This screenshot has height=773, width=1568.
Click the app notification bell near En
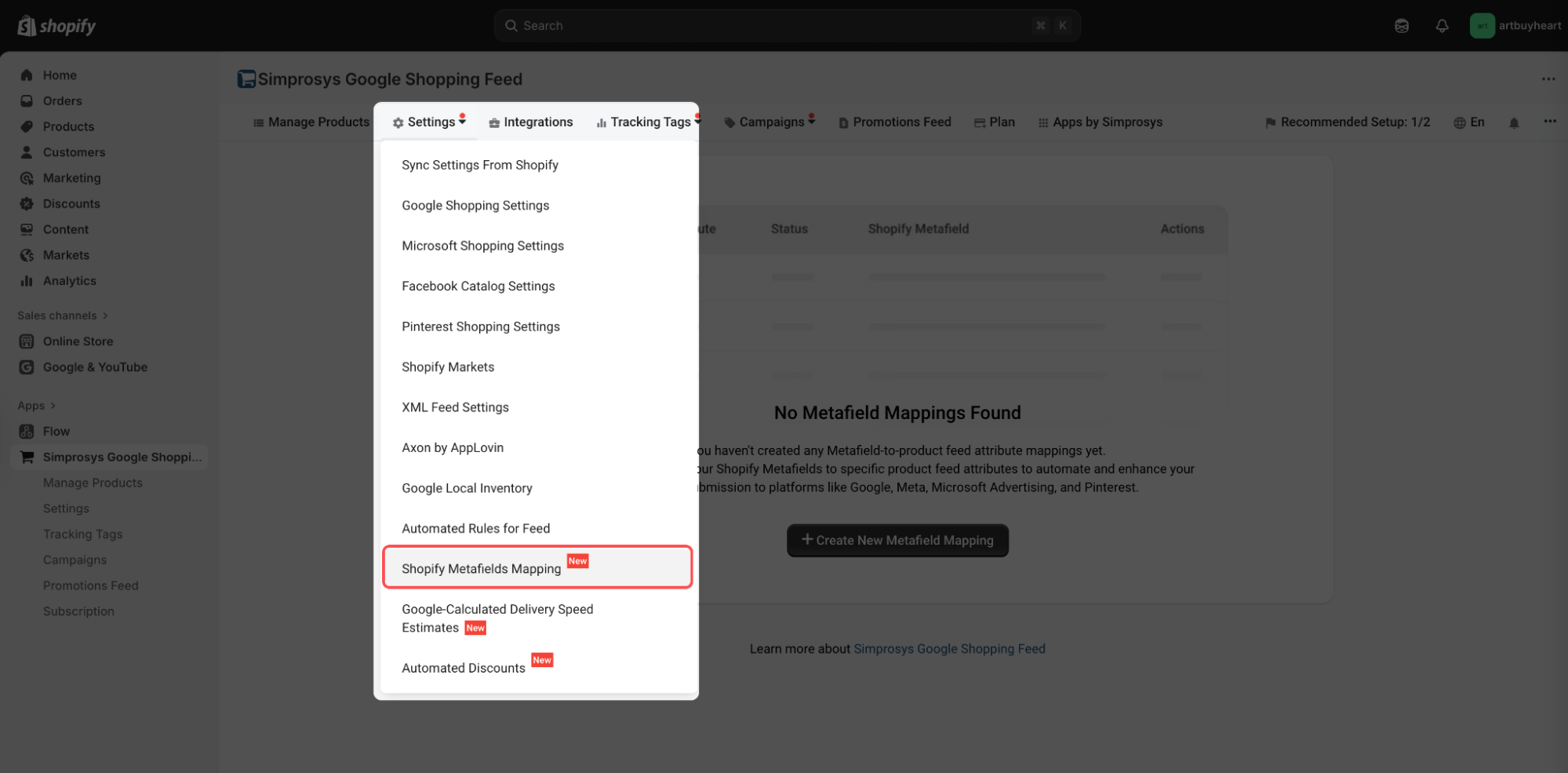tap(1514, 122)
